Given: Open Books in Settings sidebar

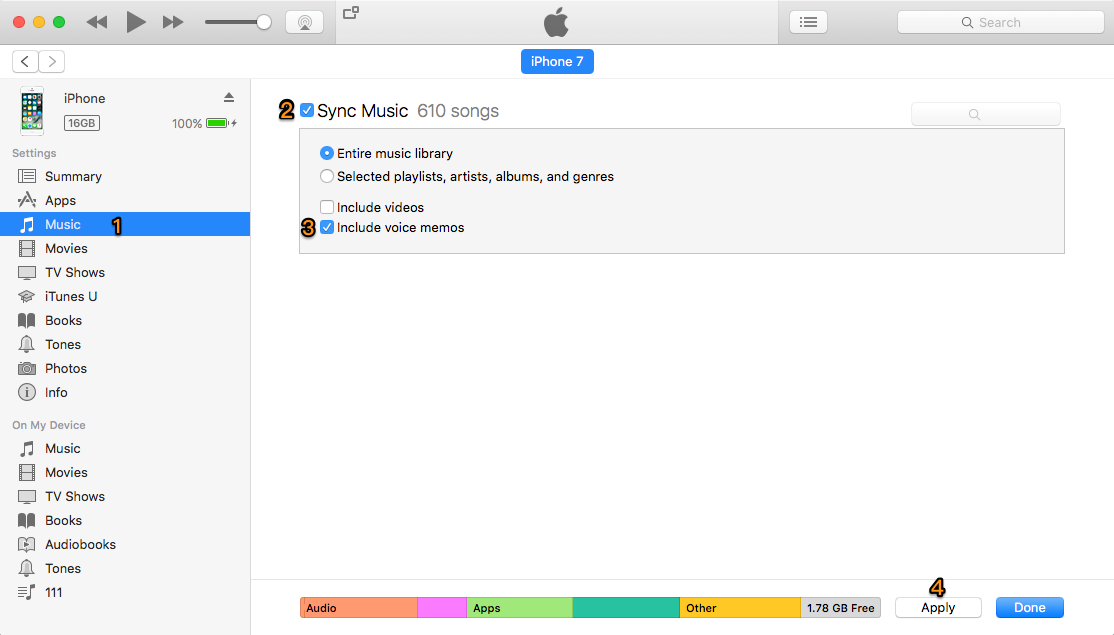Looking at the screenshot, I should (125, 320).
